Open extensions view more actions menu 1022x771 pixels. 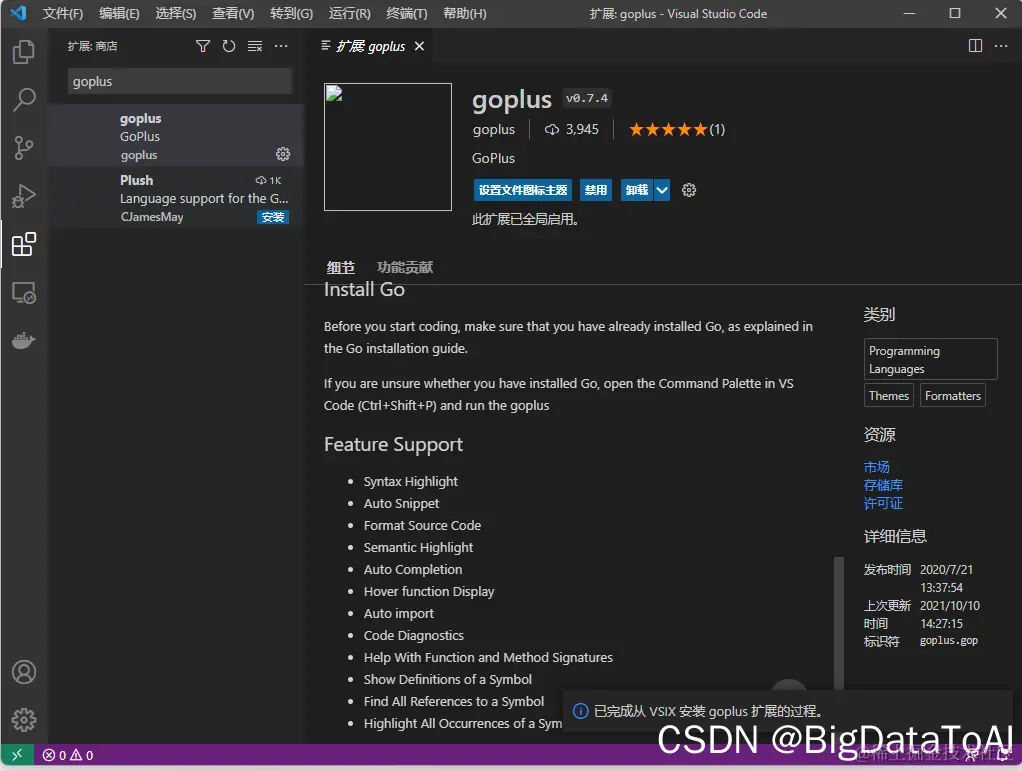[x=281, y=46]
